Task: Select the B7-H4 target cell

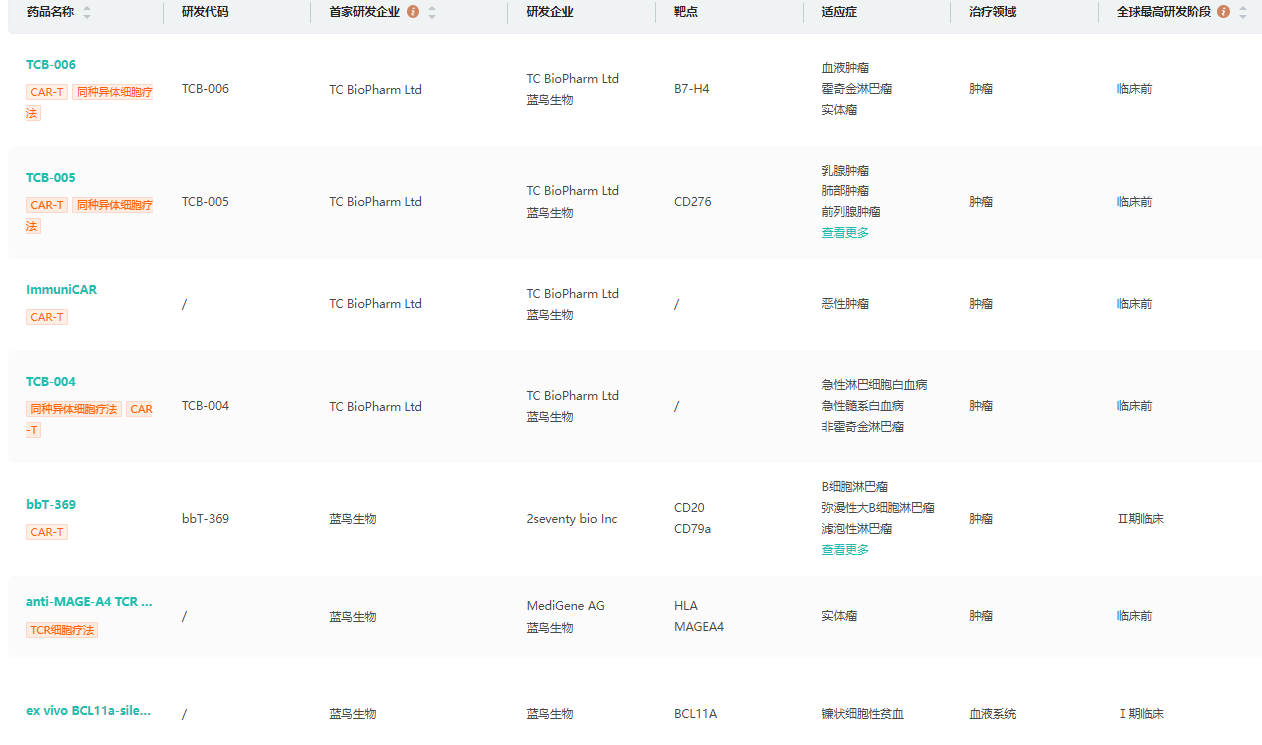Action: [x=692, y=89]
